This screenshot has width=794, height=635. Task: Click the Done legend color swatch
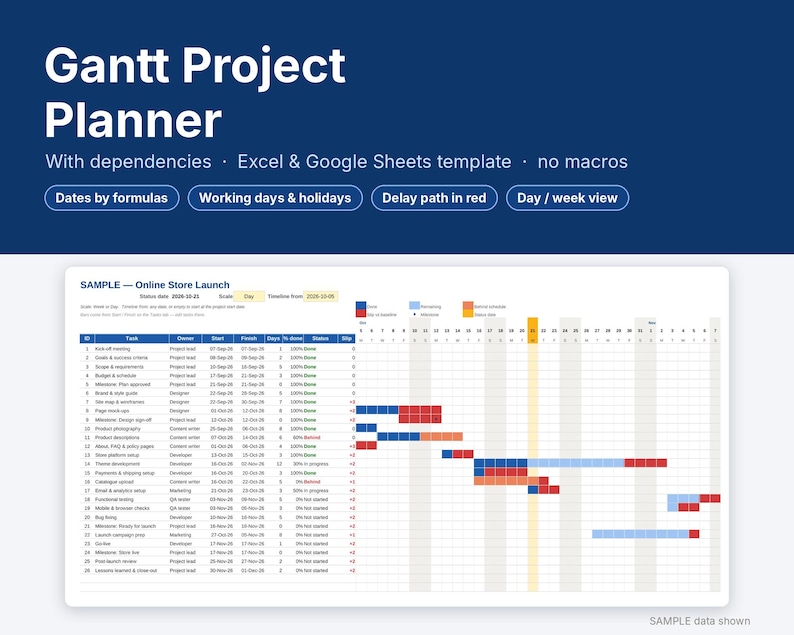click(361, 306)
